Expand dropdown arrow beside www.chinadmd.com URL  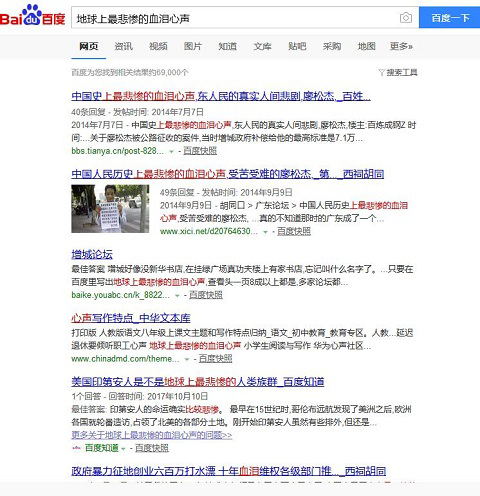point(187,359)
